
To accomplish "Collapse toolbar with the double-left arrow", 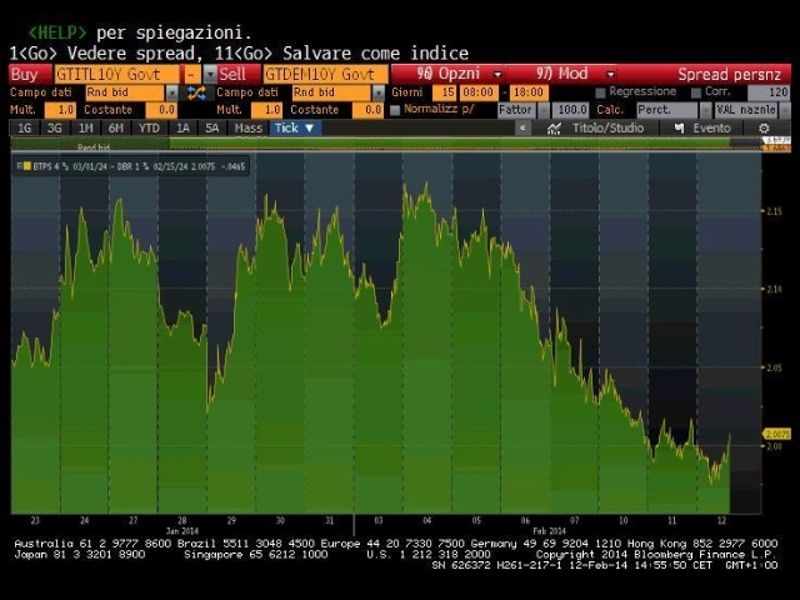I will tap(522, 128).
